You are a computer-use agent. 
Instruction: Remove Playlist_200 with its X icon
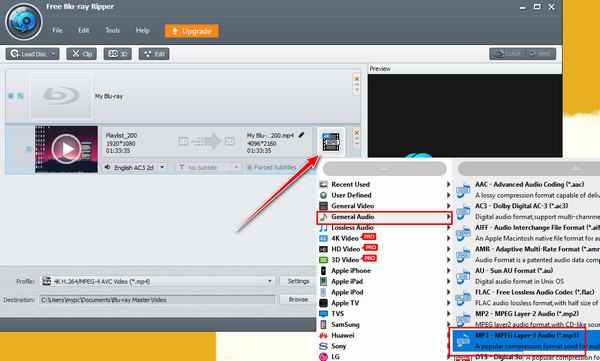(357, 133)
